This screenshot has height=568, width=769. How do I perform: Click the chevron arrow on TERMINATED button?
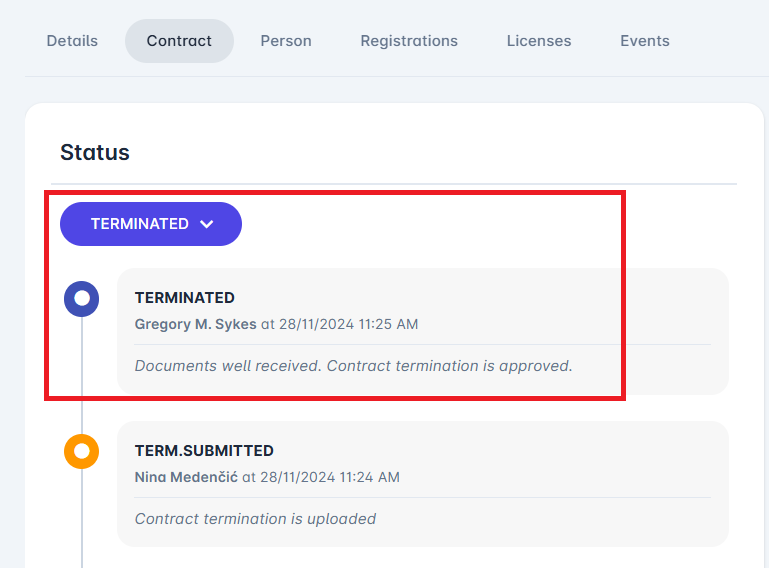pos(207,224)
